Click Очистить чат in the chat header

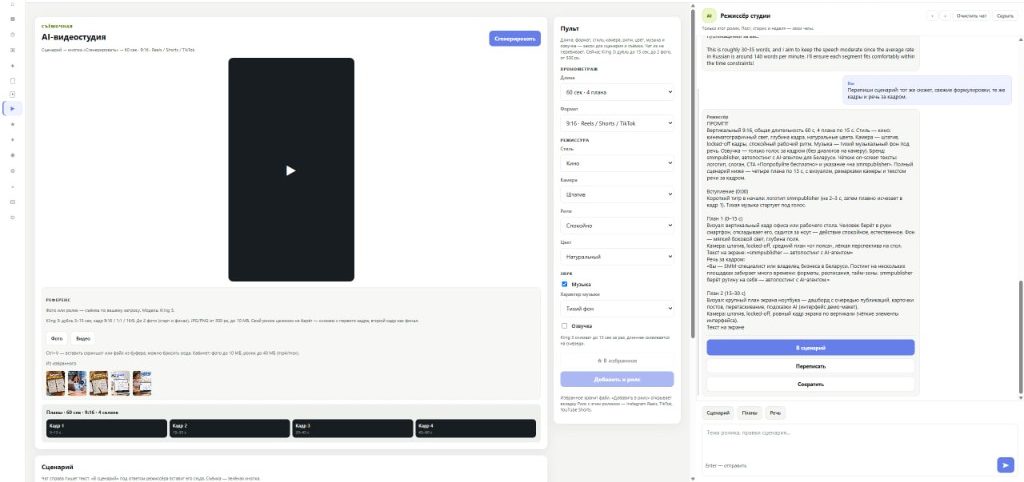pyautogui.click(x=971, y=16)
